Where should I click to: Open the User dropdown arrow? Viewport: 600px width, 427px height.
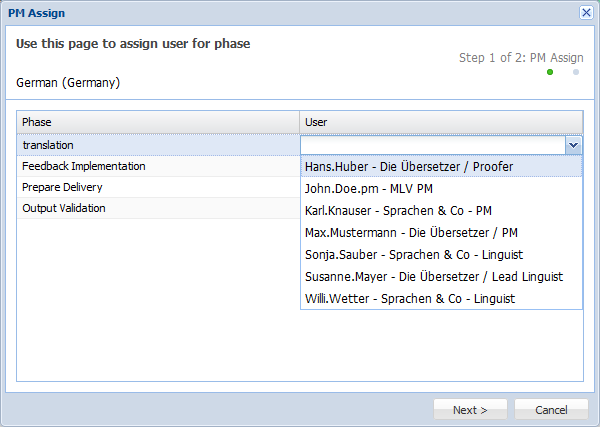click(x=573, y=145)
